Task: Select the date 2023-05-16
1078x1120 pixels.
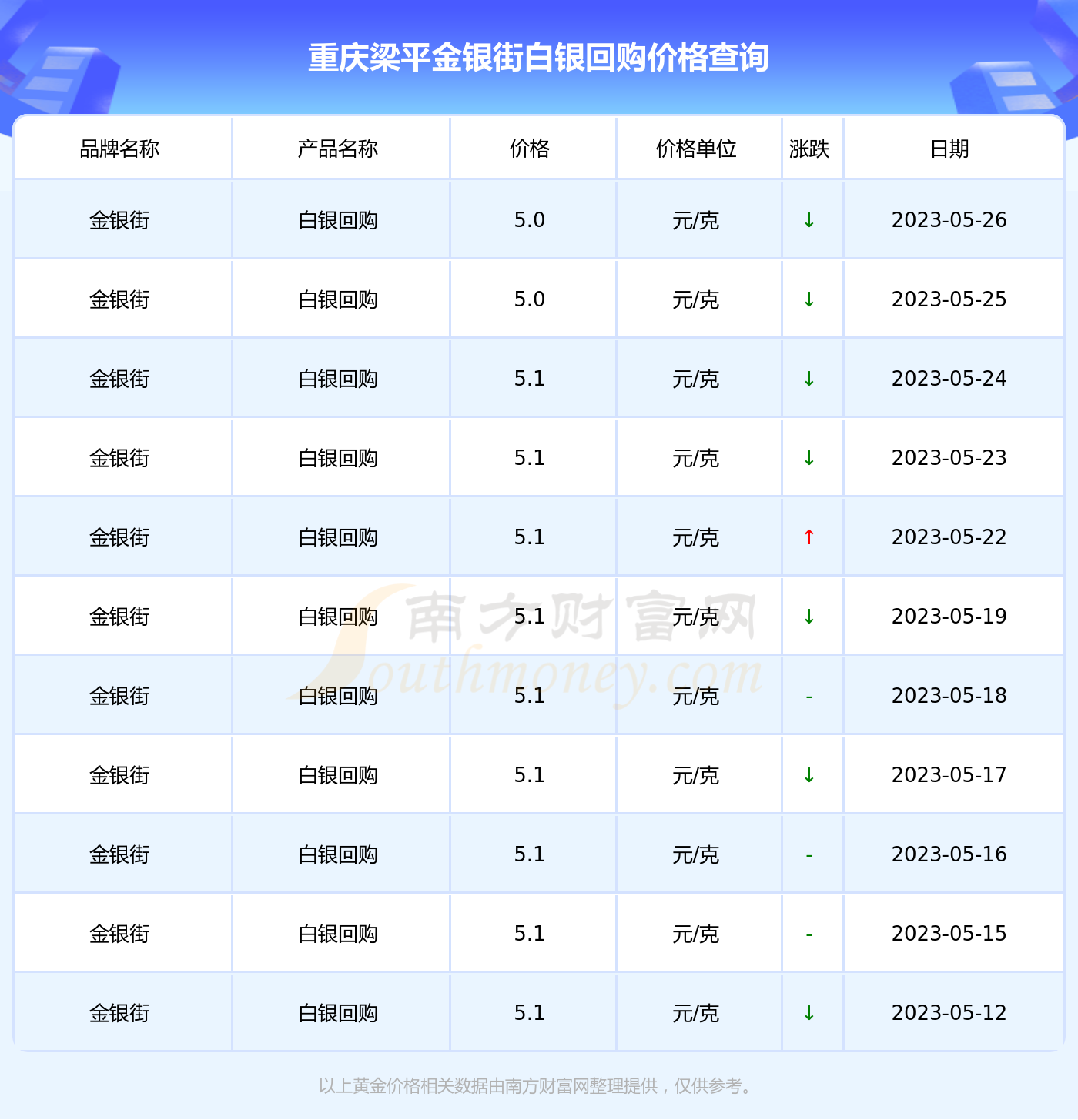Action: 949,854
